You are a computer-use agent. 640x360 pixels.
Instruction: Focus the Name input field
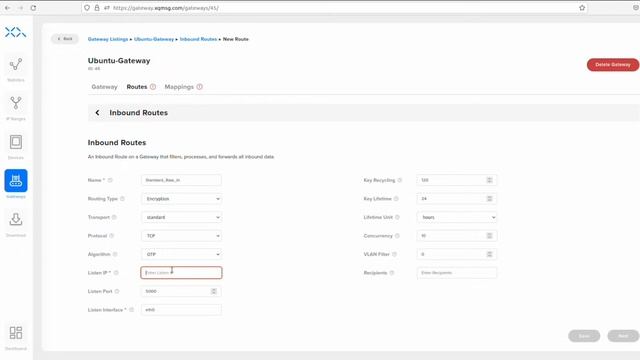(x=182, y=180)
